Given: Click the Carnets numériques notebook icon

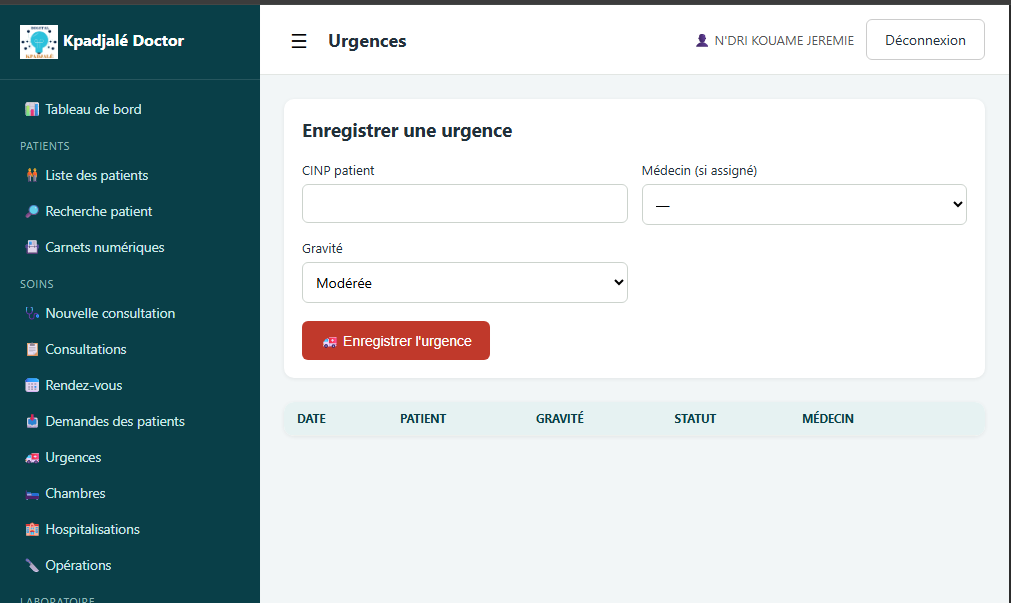Looking at the screenshot, I should coord(32,247).
